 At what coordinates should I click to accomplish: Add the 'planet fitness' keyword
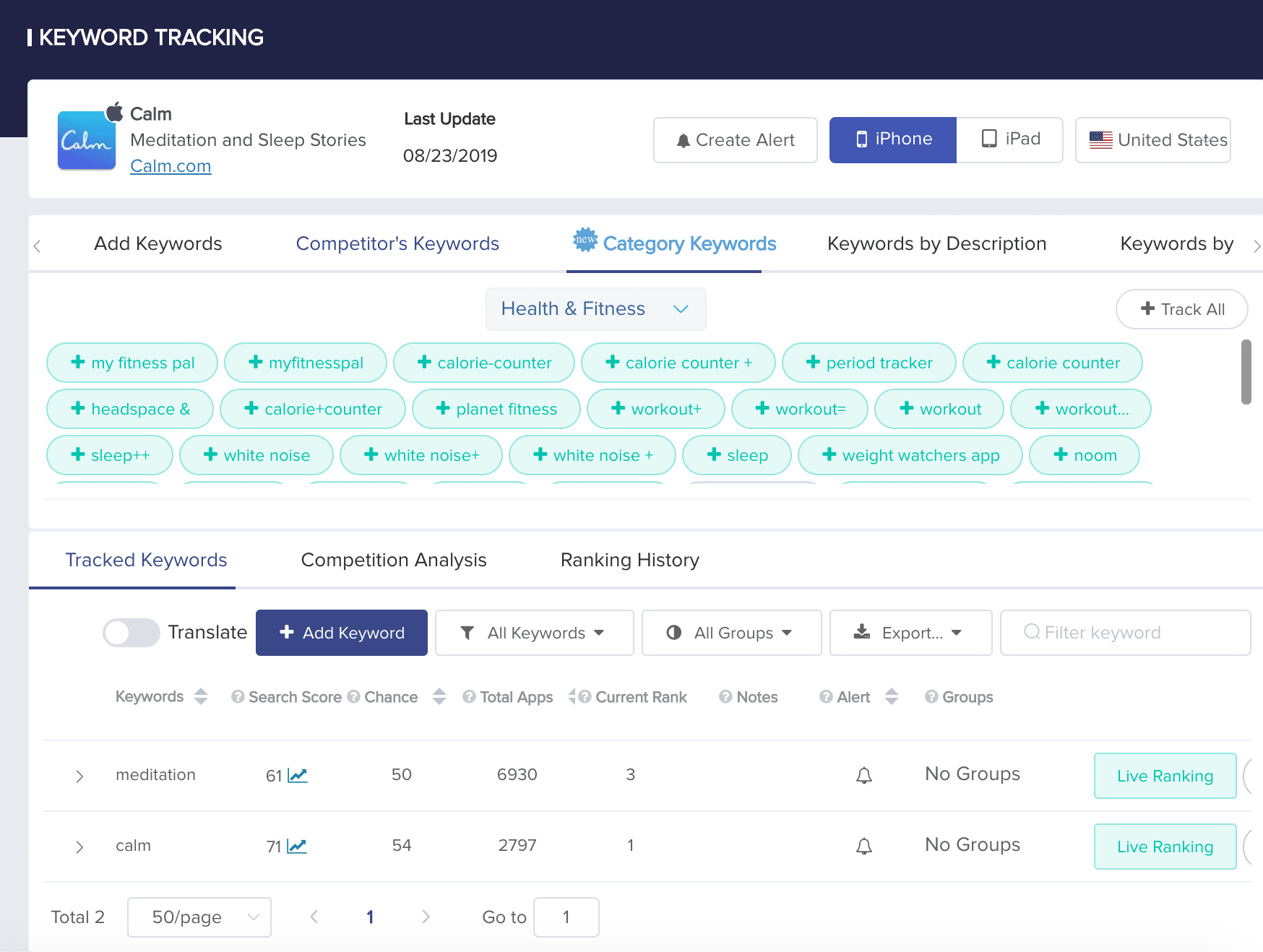[x=496, y=409]
